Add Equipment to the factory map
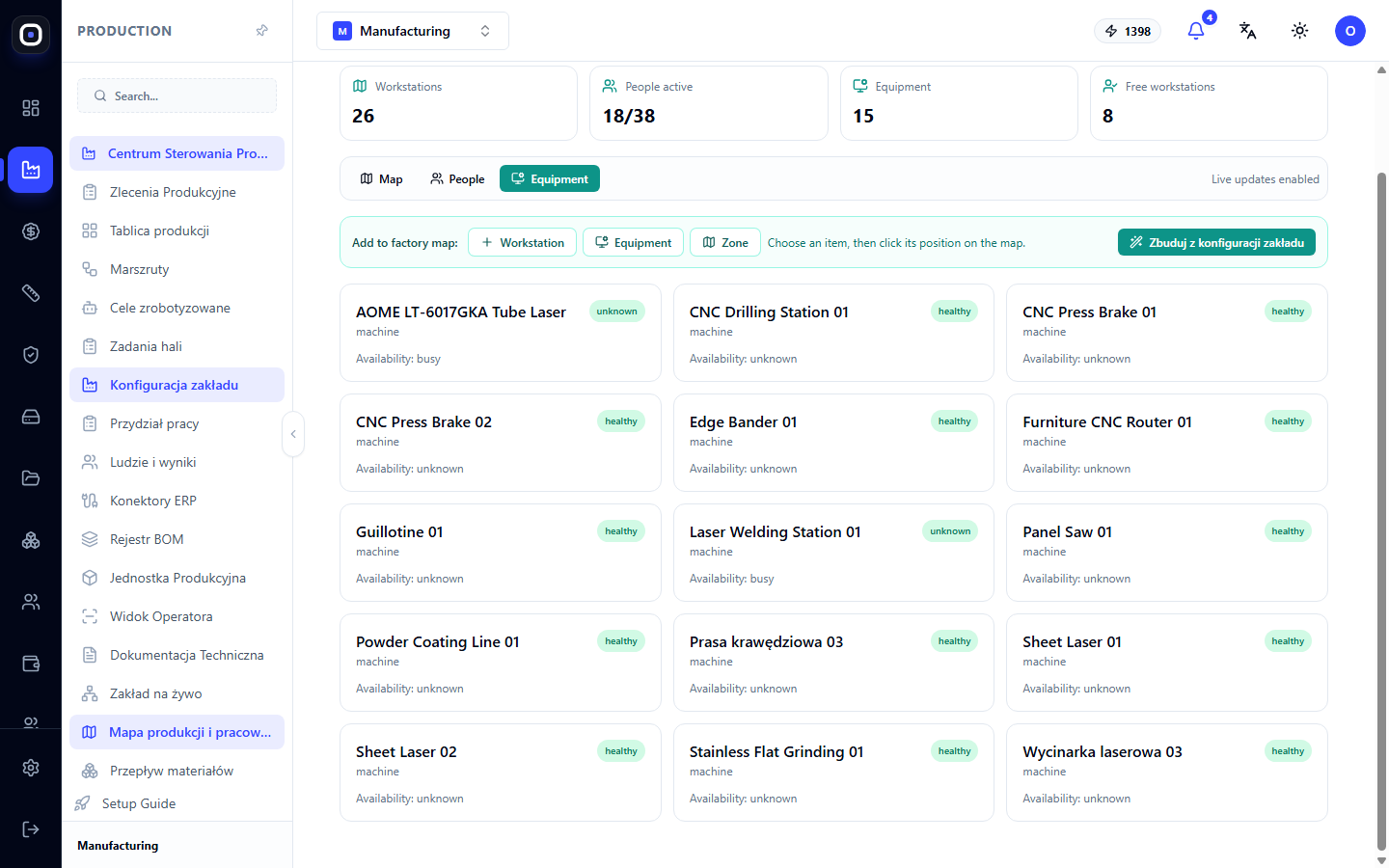 click(x=634, y=242)
